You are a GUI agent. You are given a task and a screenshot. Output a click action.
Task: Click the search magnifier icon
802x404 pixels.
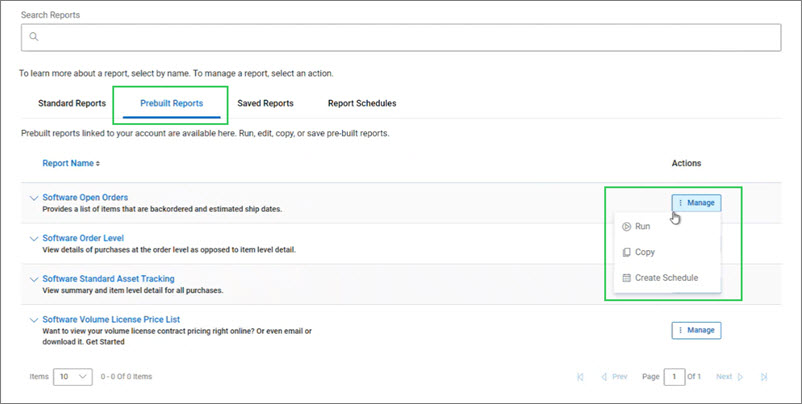pyautogui.click(x=34, y=37)
